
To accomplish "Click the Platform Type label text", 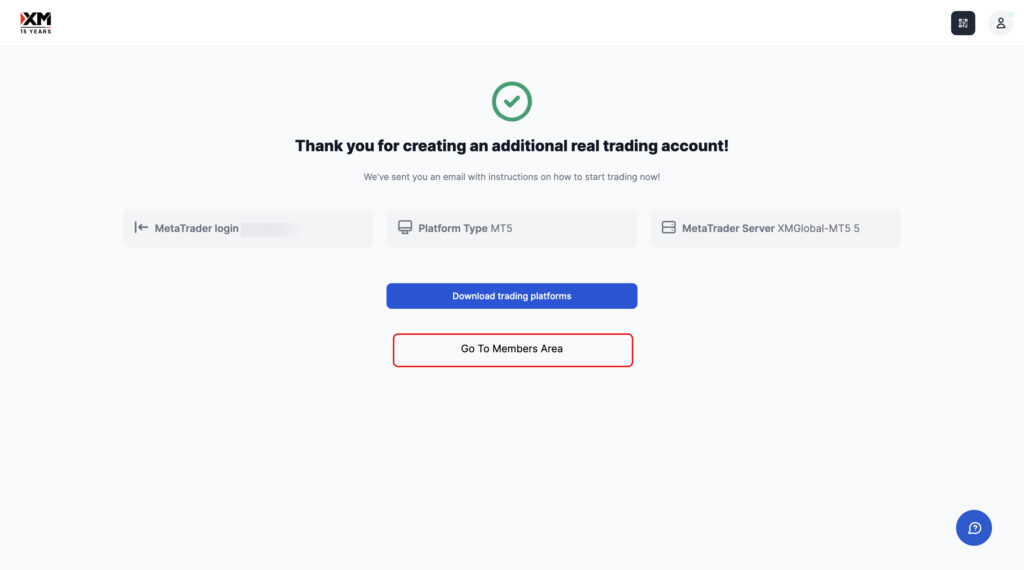I will coord(453,229).
